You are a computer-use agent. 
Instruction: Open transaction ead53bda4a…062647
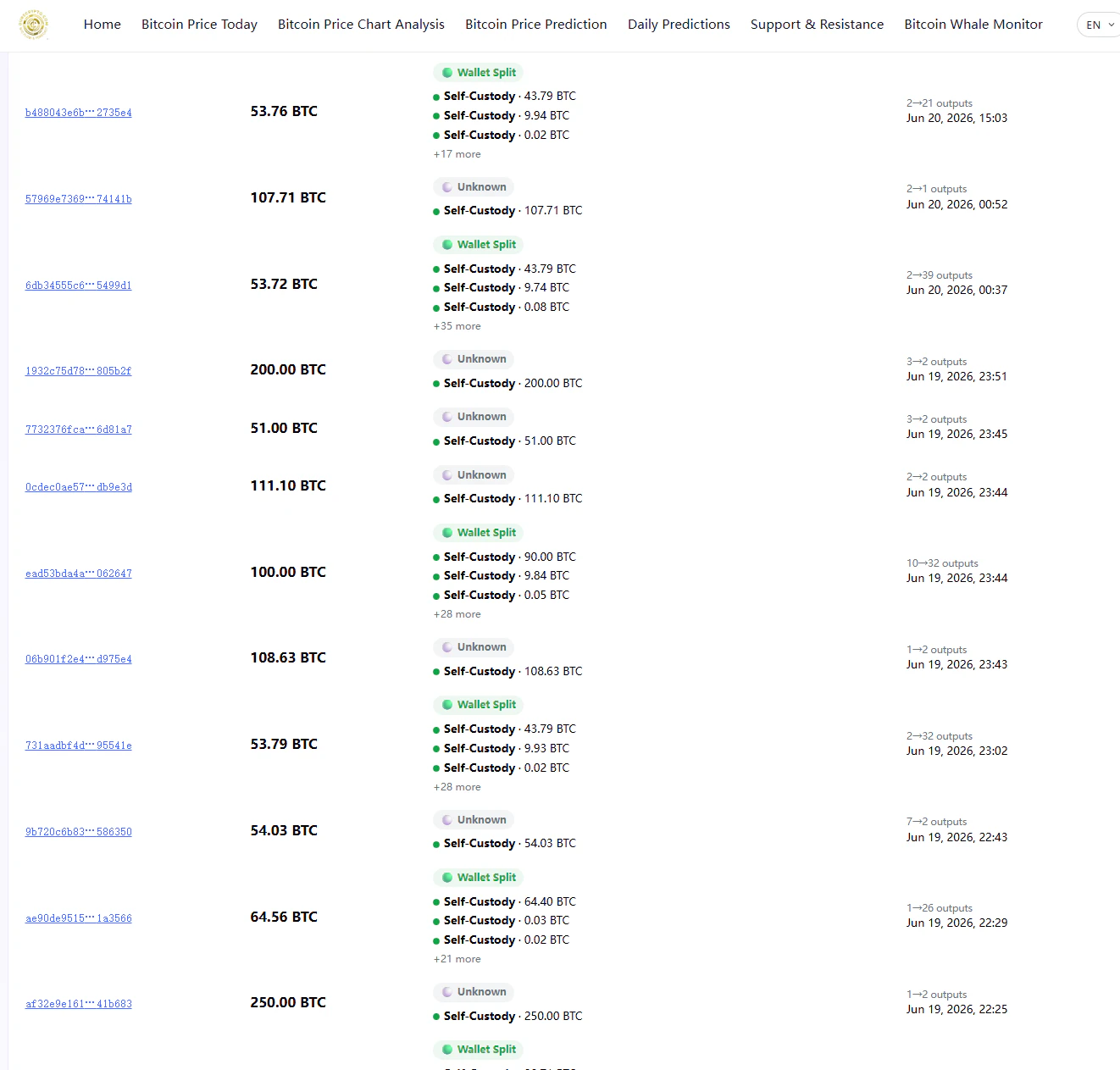[x=79, y=574]
